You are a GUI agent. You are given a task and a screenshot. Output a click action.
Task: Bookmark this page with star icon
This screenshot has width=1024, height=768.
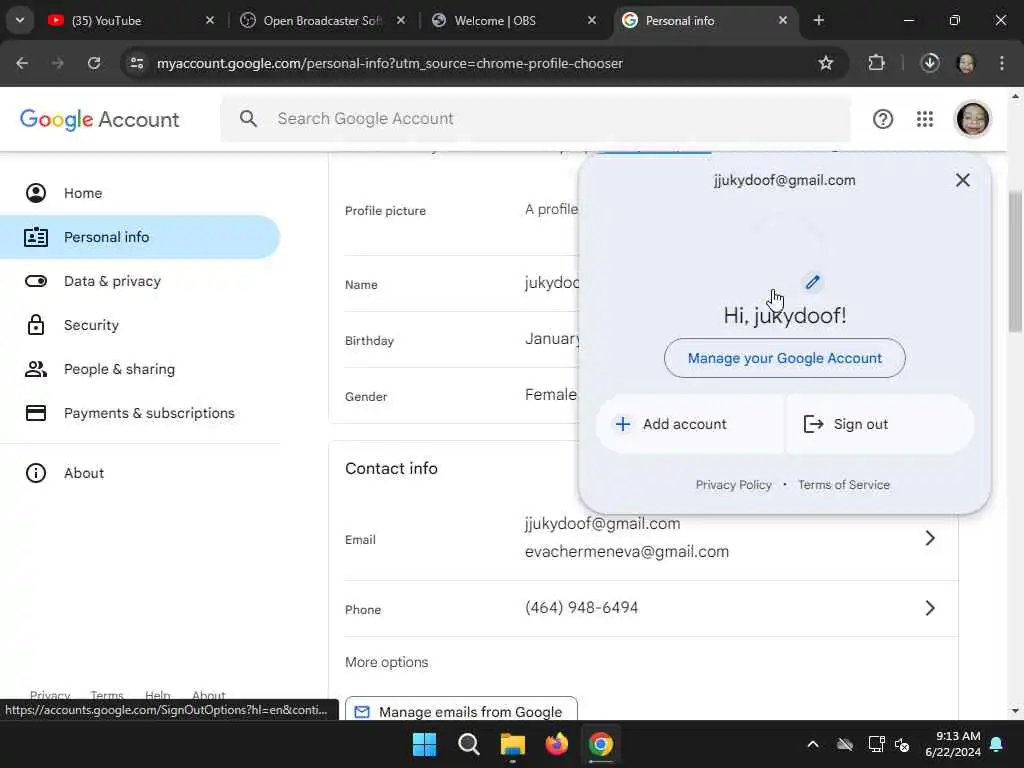tap(825, 63)
